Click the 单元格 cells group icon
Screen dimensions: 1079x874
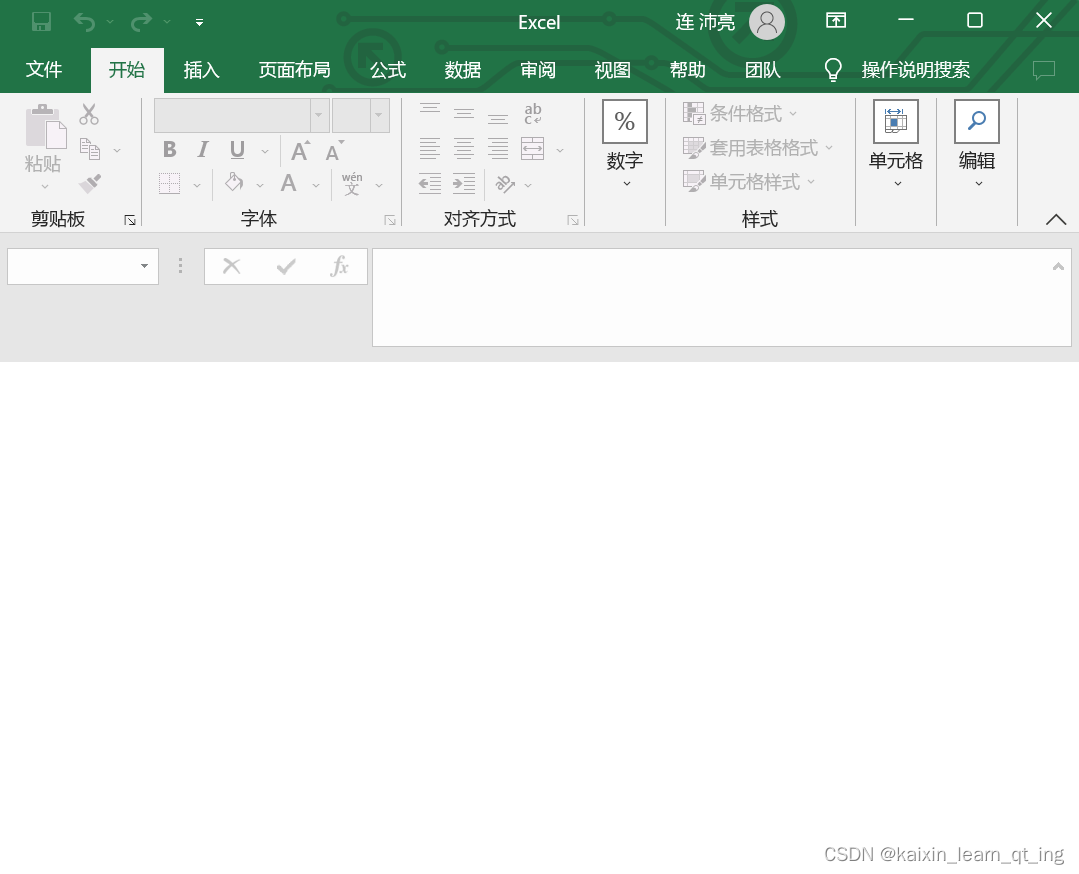(895, 121)
